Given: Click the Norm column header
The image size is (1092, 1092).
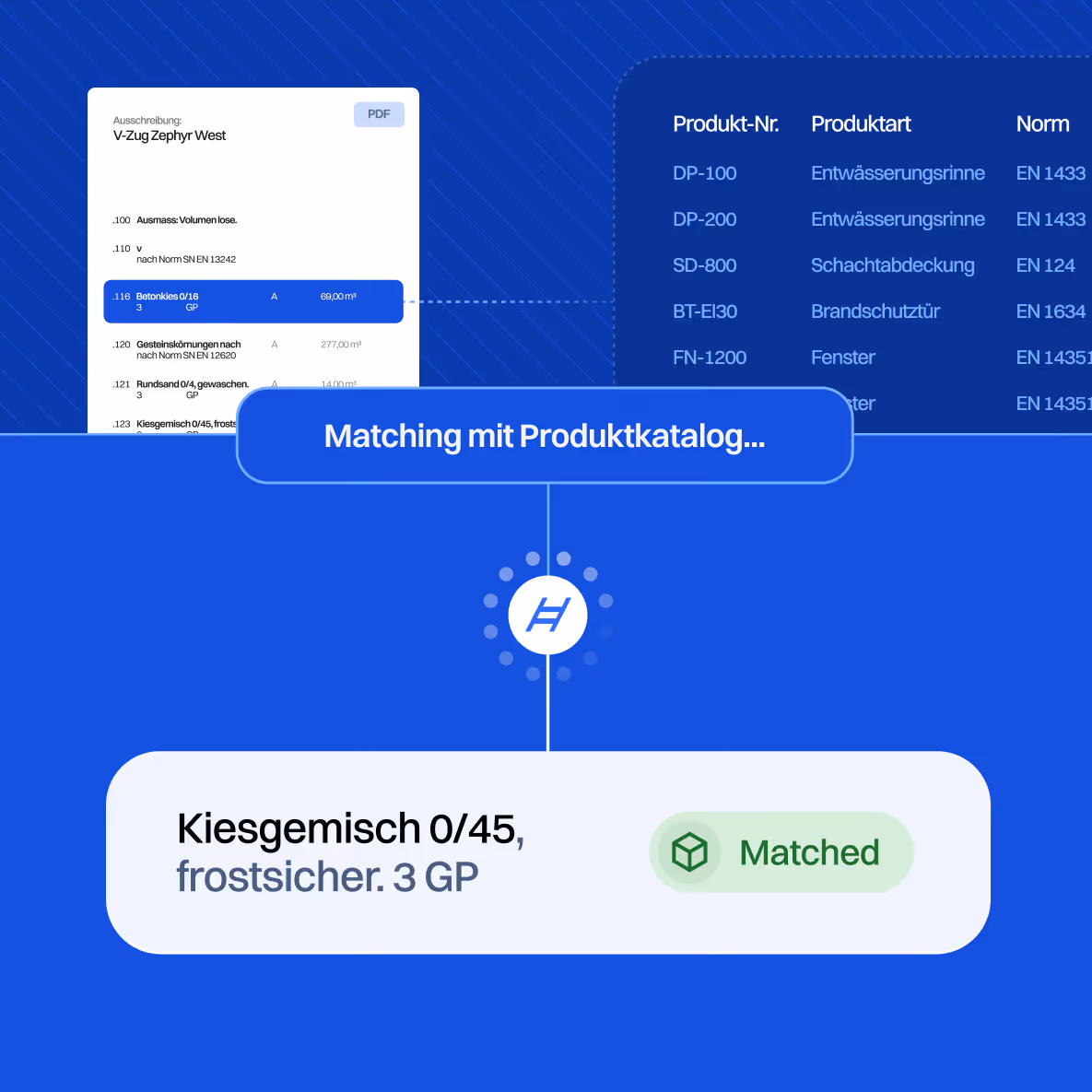Looking at the screenshot, I should click(1042, 124).
